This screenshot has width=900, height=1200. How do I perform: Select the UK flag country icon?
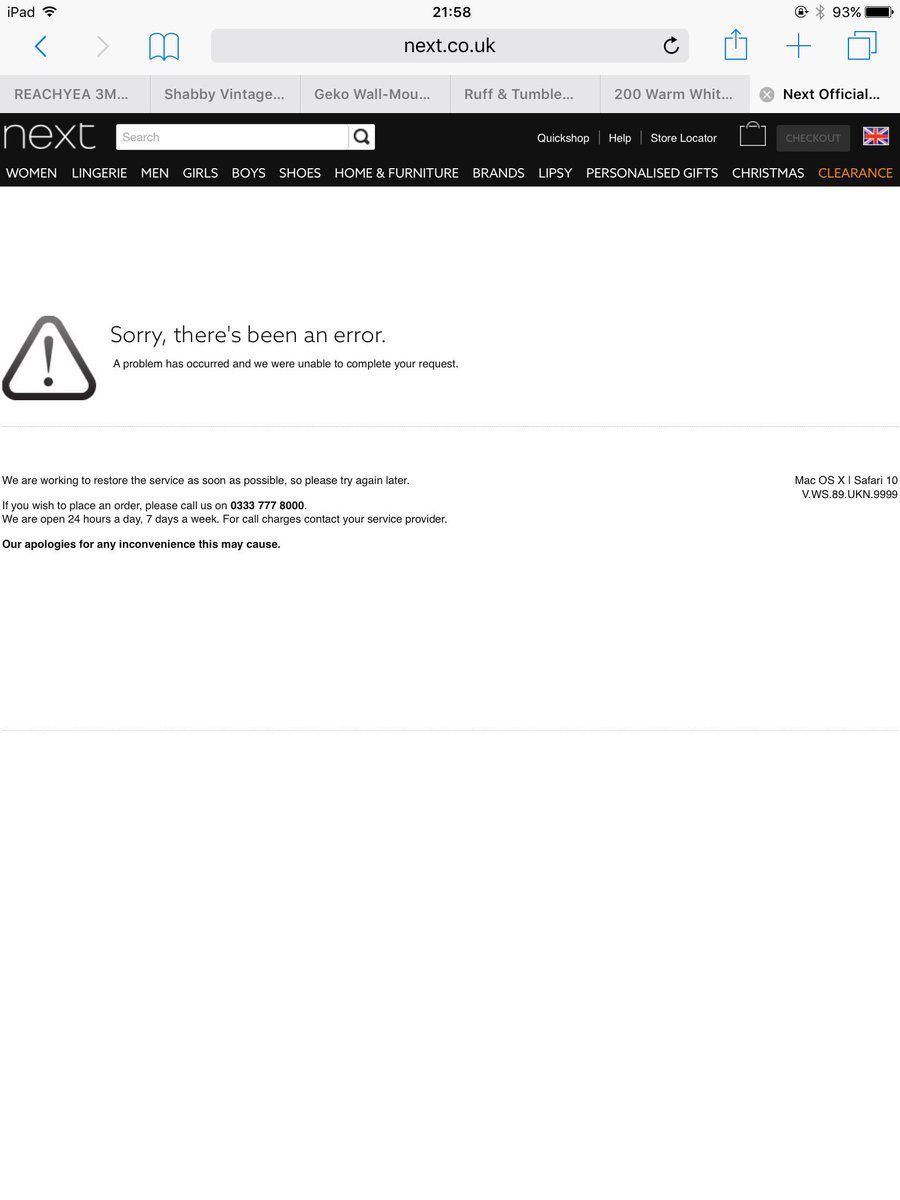click(876, 136)
